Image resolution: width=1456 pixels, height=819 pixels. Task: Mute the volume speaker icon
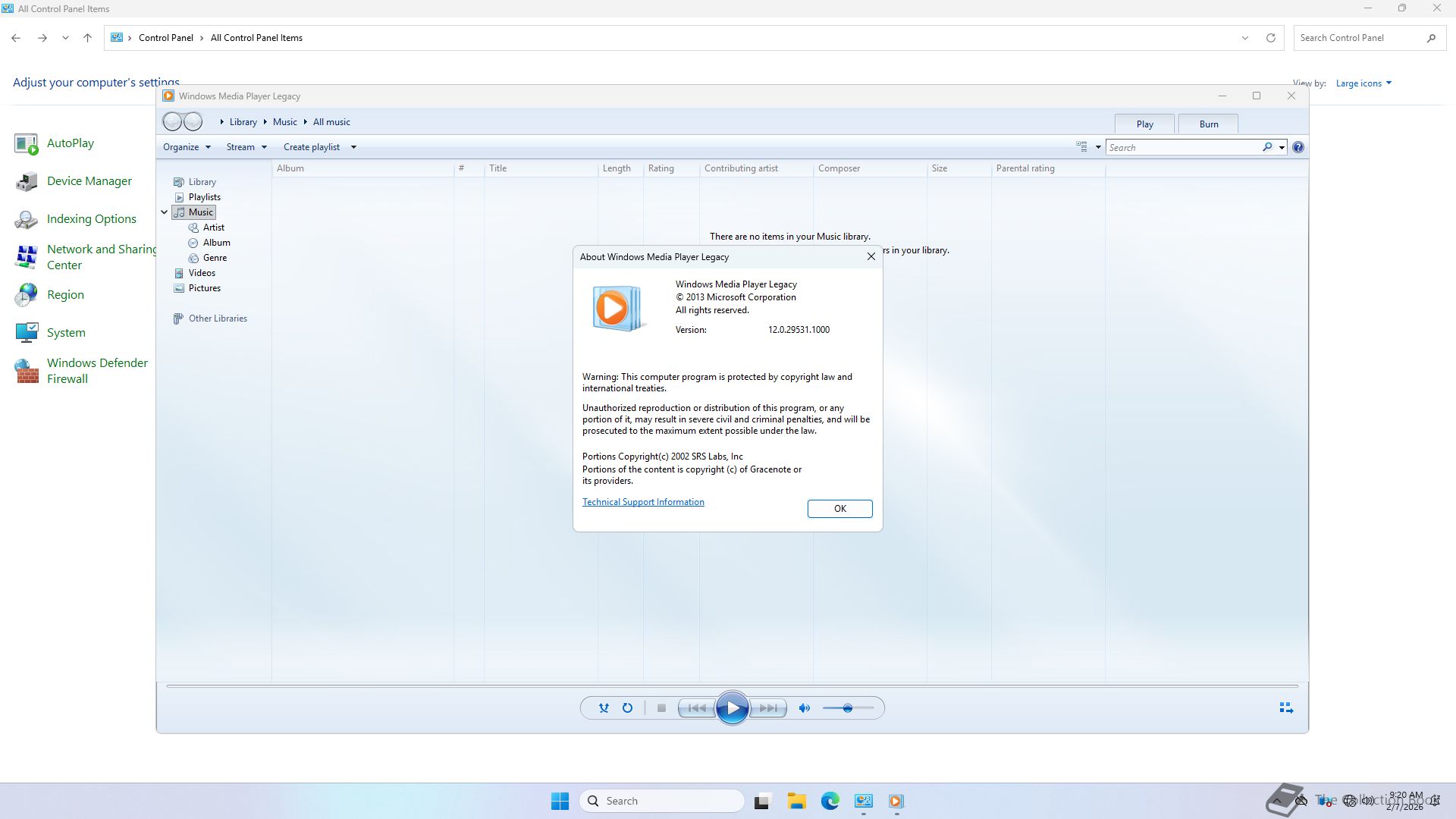click(805, 708)
